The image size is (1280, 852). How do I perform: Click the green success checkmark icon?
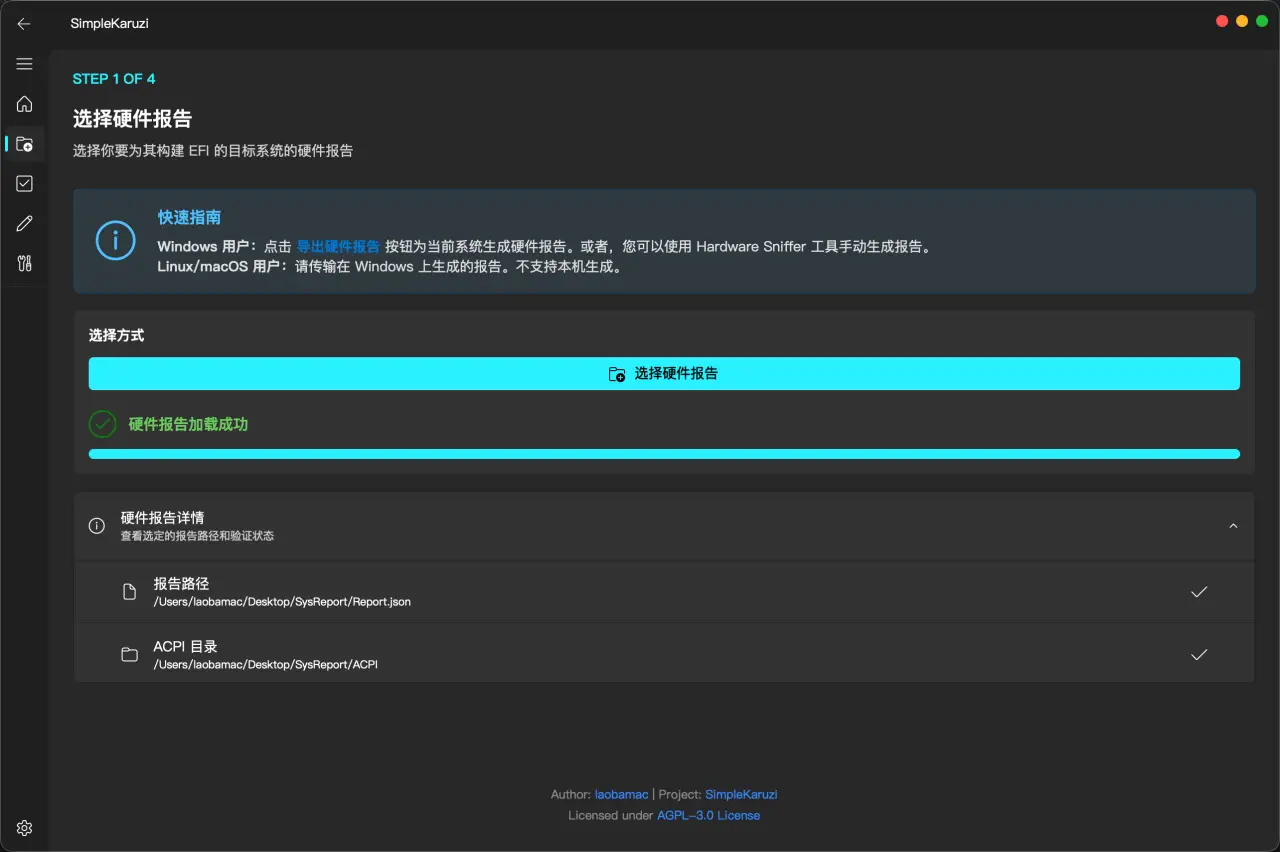[x=103, y=424]
